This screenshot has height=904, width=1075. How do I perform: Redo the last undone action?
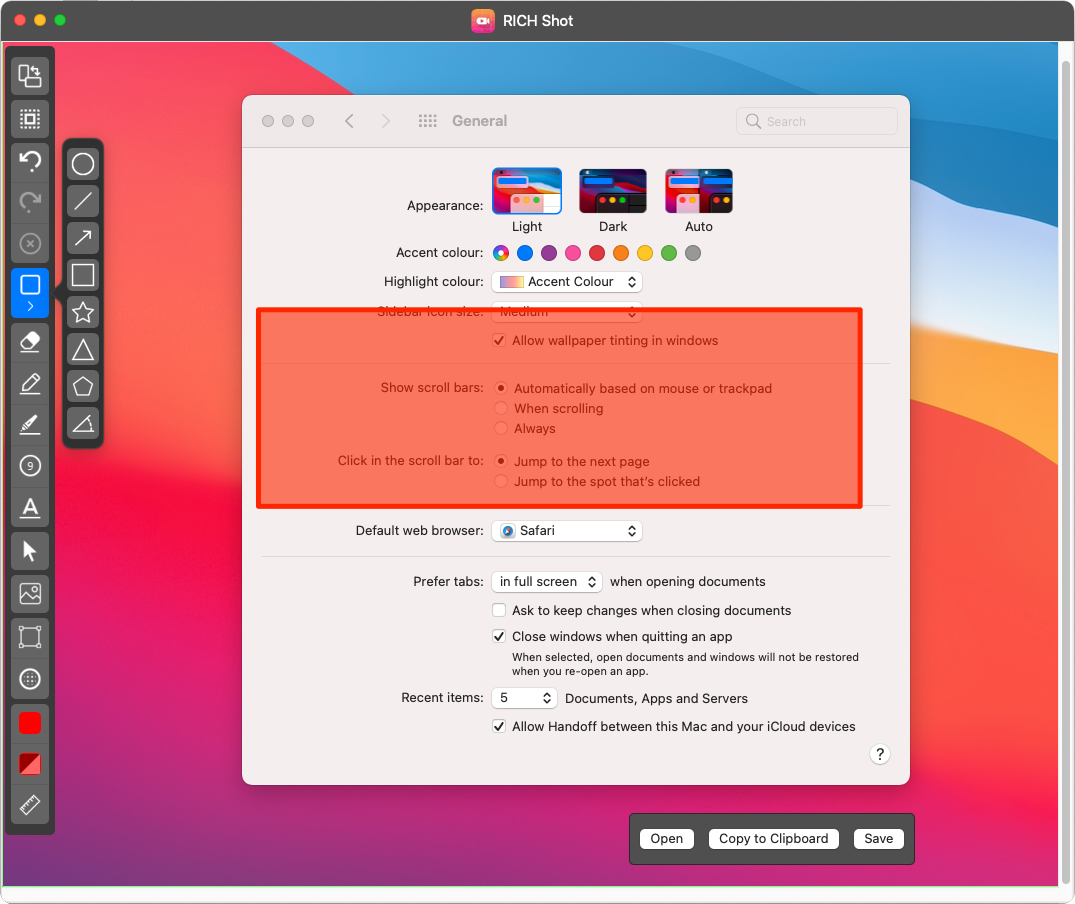[29, 202]
